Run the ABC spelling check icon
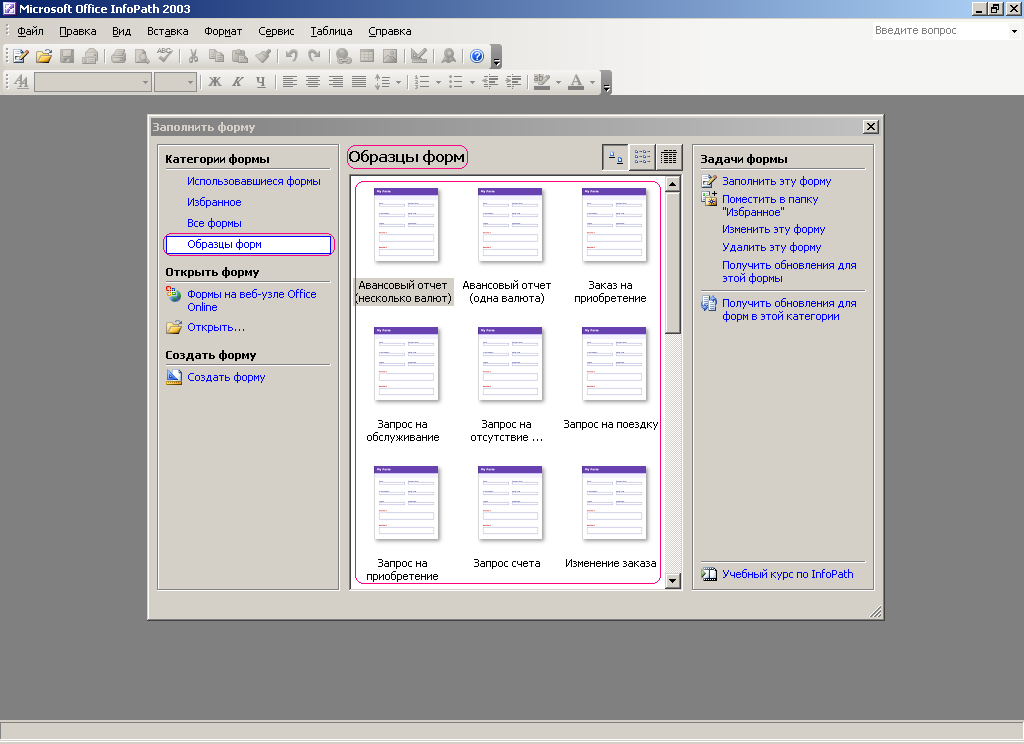The width and height of the screenshot is (1024, 744). pos(165,56)
